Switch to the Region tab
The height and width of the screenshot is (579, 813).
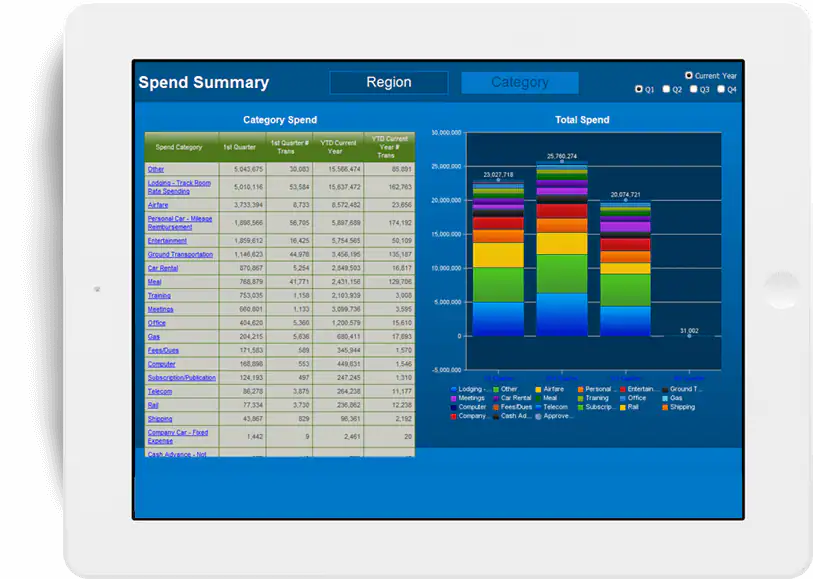pos(388,82)
